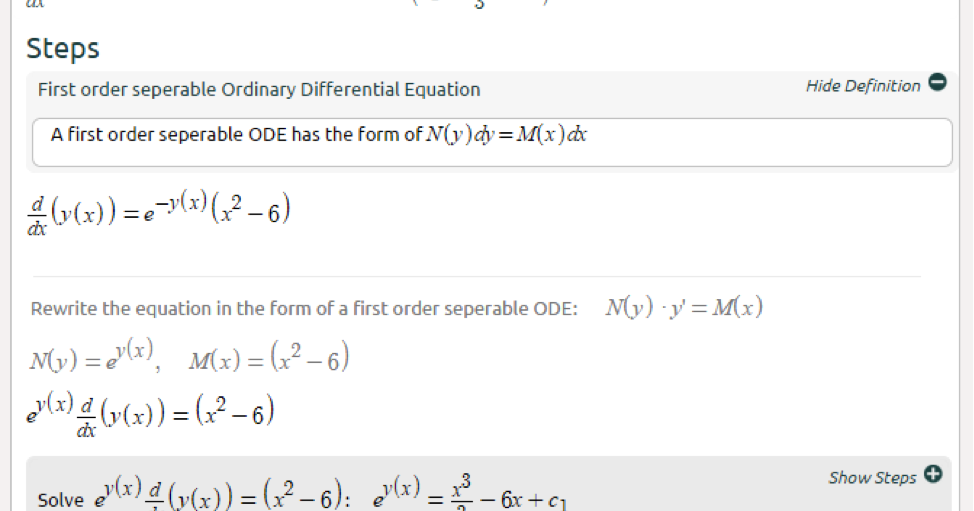Select the N(y)dy=M(x)dx formula in definition
974x511 pixels.
point(506,134)
